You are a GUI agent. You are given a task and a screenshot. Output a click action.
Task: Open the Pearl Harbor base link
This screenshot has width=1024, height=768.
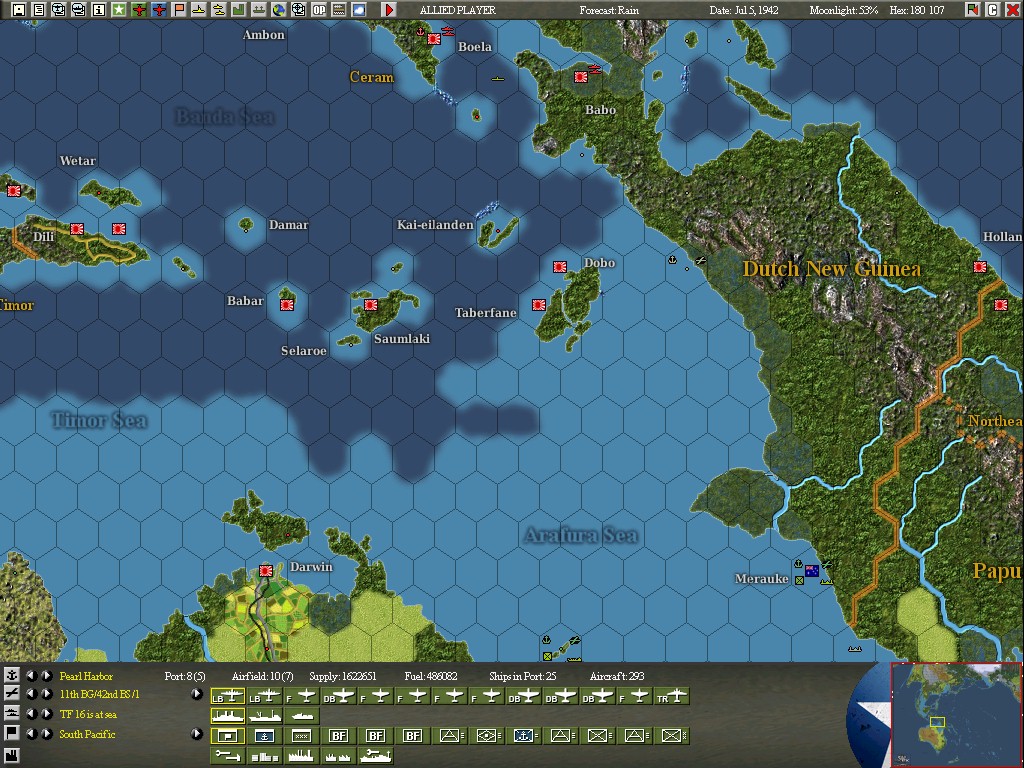coord(86,676)
